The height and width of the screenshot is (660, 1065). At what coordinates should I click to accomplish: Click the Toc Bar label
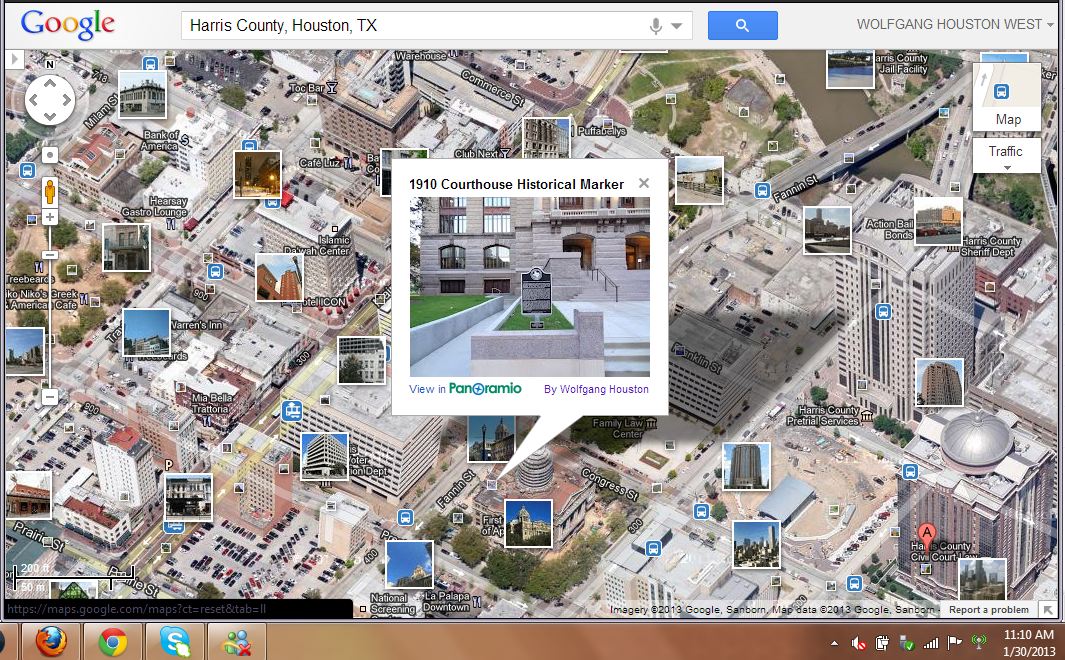click(x=307, y=88)
